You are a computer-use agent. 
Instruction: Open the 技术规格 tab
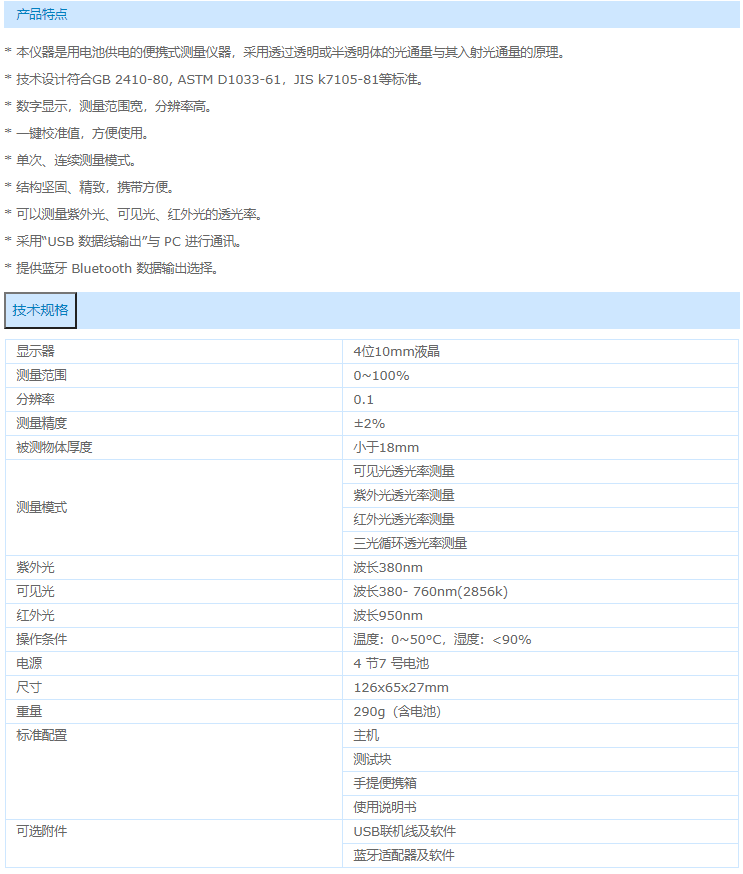(x=40, y=310)
